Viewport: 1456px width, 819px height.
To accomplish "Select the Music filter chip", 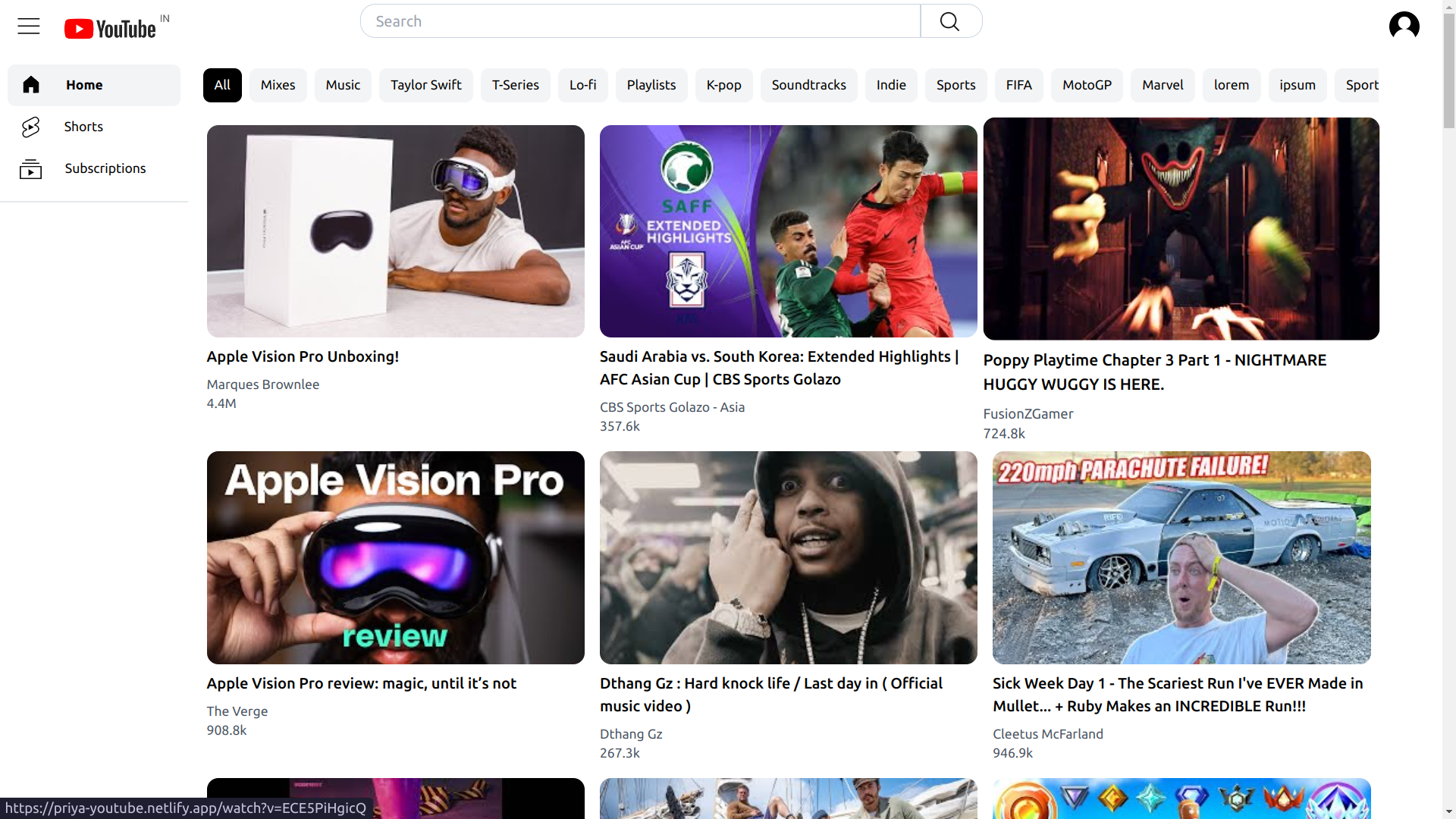I will coord(343,85).
